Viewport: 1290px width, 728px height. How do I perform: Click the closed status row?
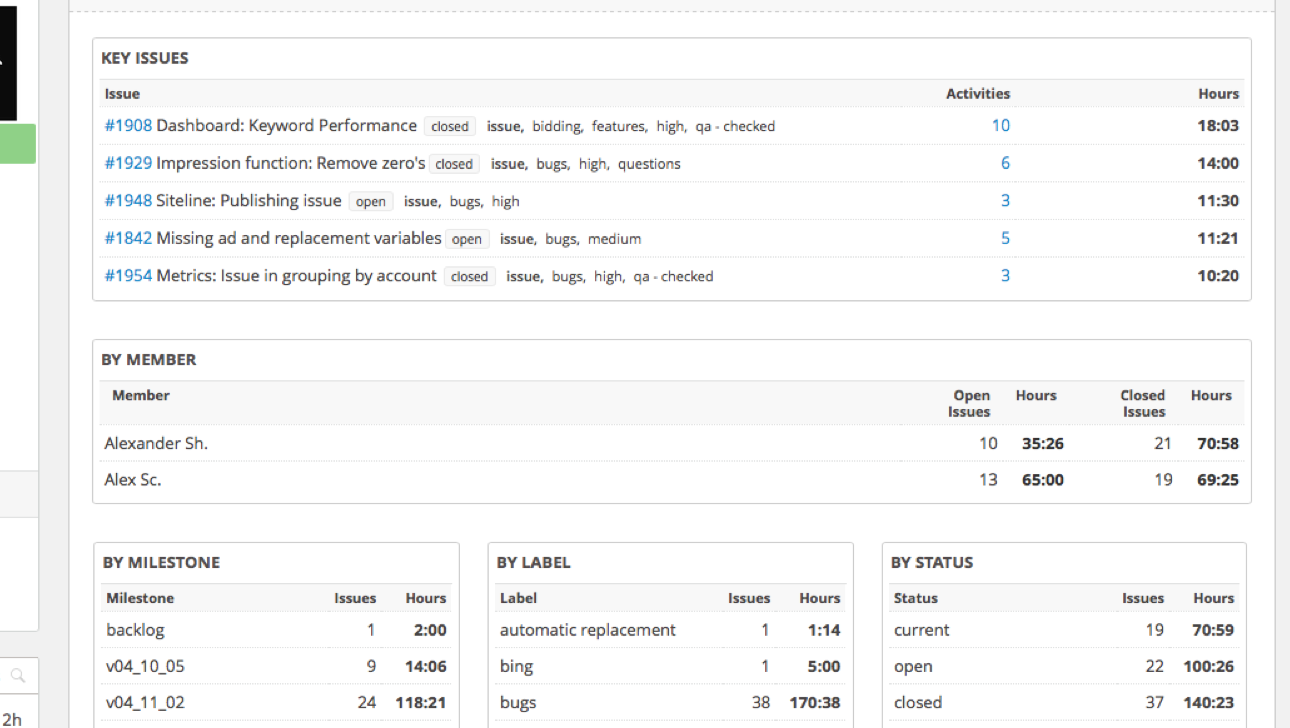[x=1064, y=702]
